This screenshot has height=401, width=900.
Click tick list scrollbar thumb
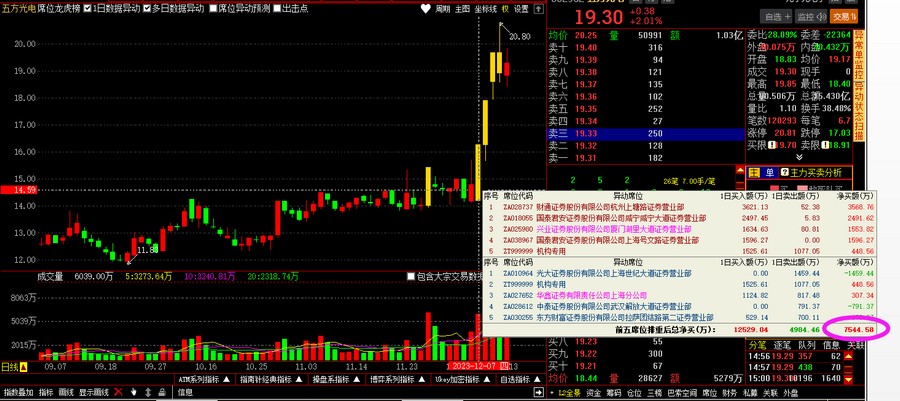tap(848, 368)
